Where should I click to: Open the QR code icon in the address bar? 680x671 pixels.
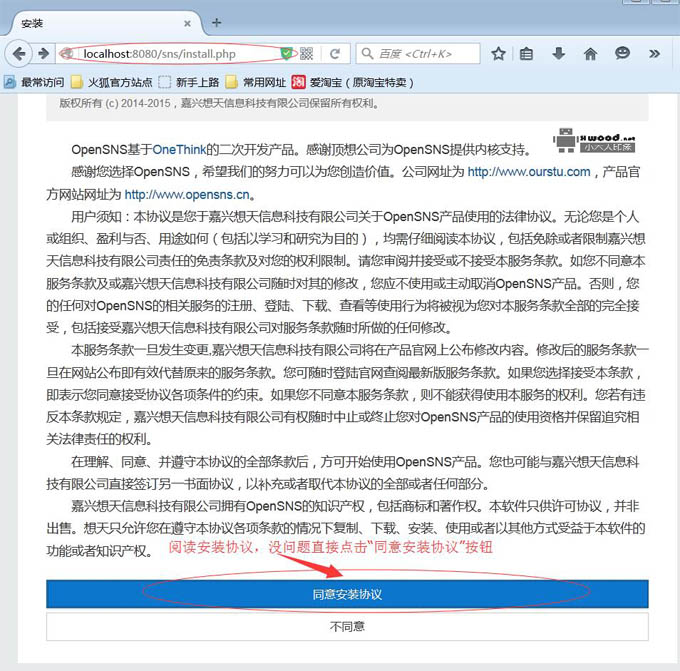coord(306,54)
